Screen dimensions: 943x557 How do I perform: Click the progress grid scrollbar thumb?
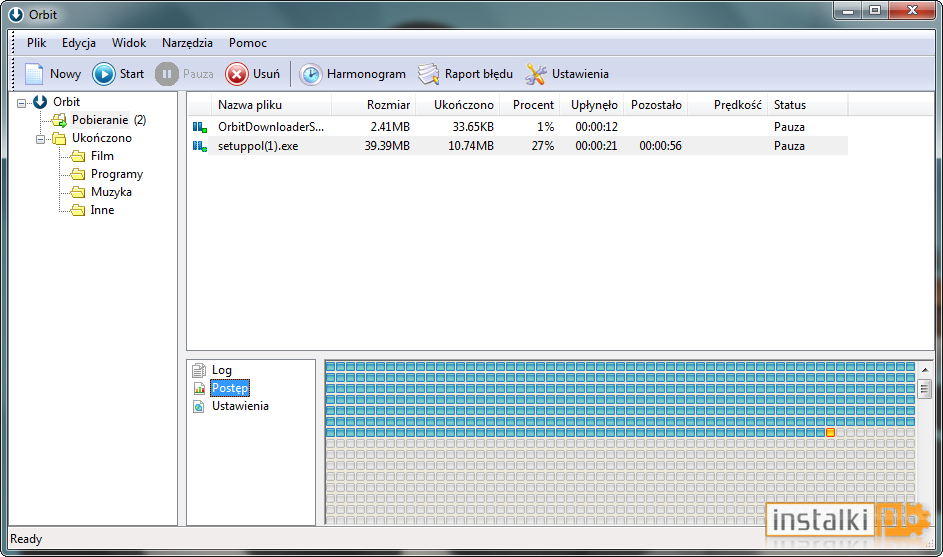coord(924,388)
